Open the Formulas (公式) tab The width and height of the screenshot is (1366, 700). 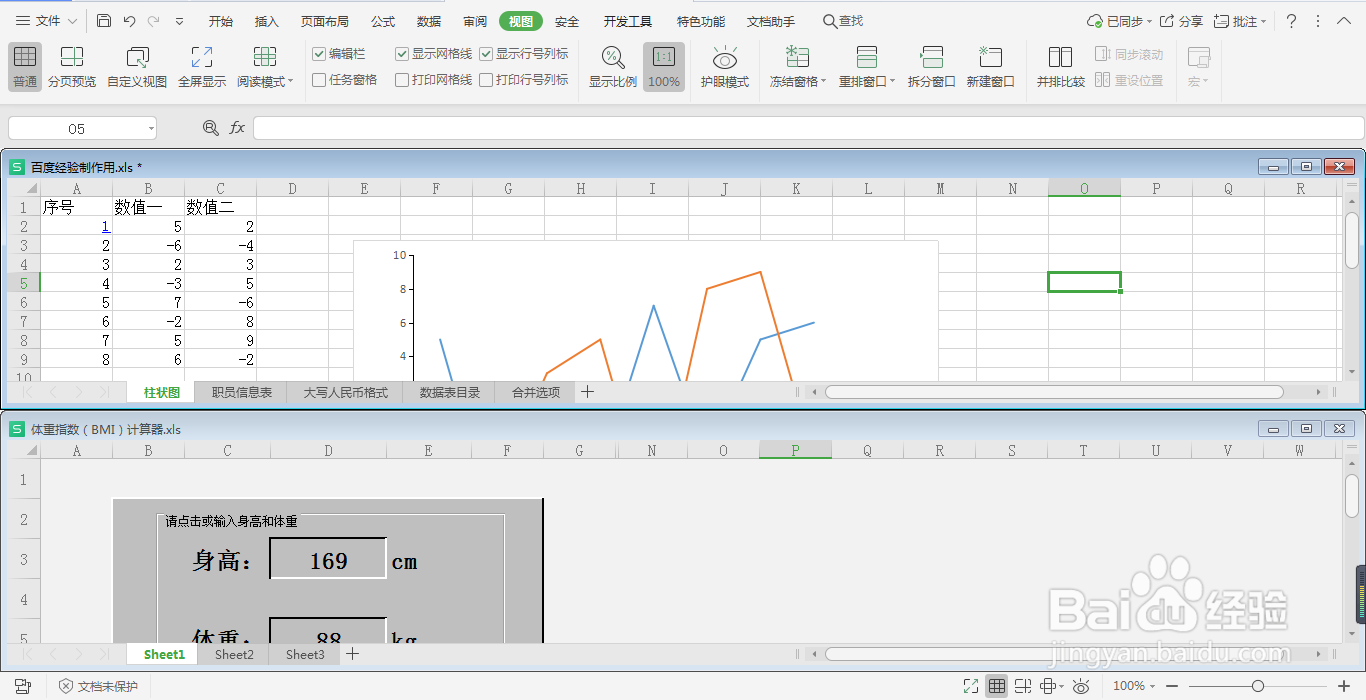pyautogui.click(x=383, y=21)
